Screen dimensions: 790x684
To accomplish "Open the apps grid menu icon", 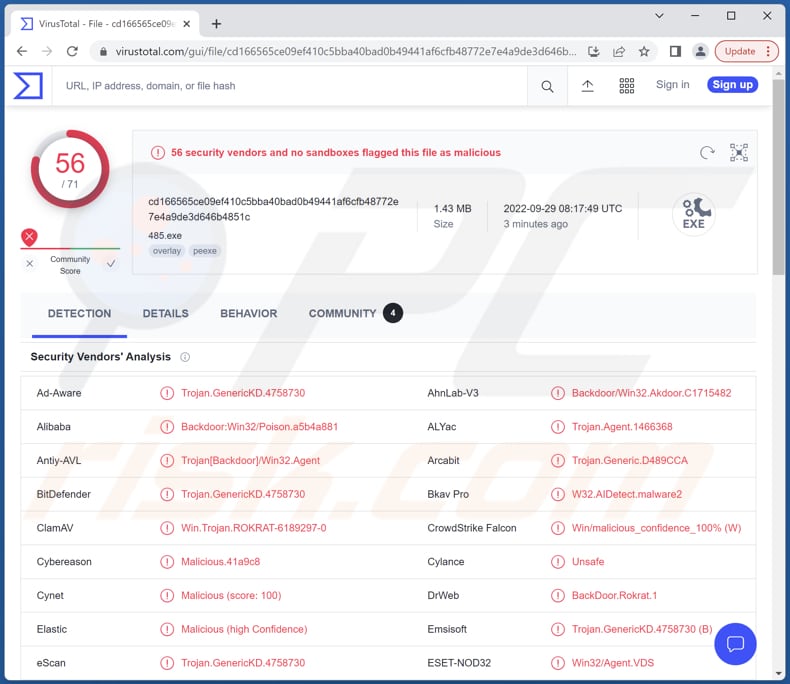I will pos(627,87).
